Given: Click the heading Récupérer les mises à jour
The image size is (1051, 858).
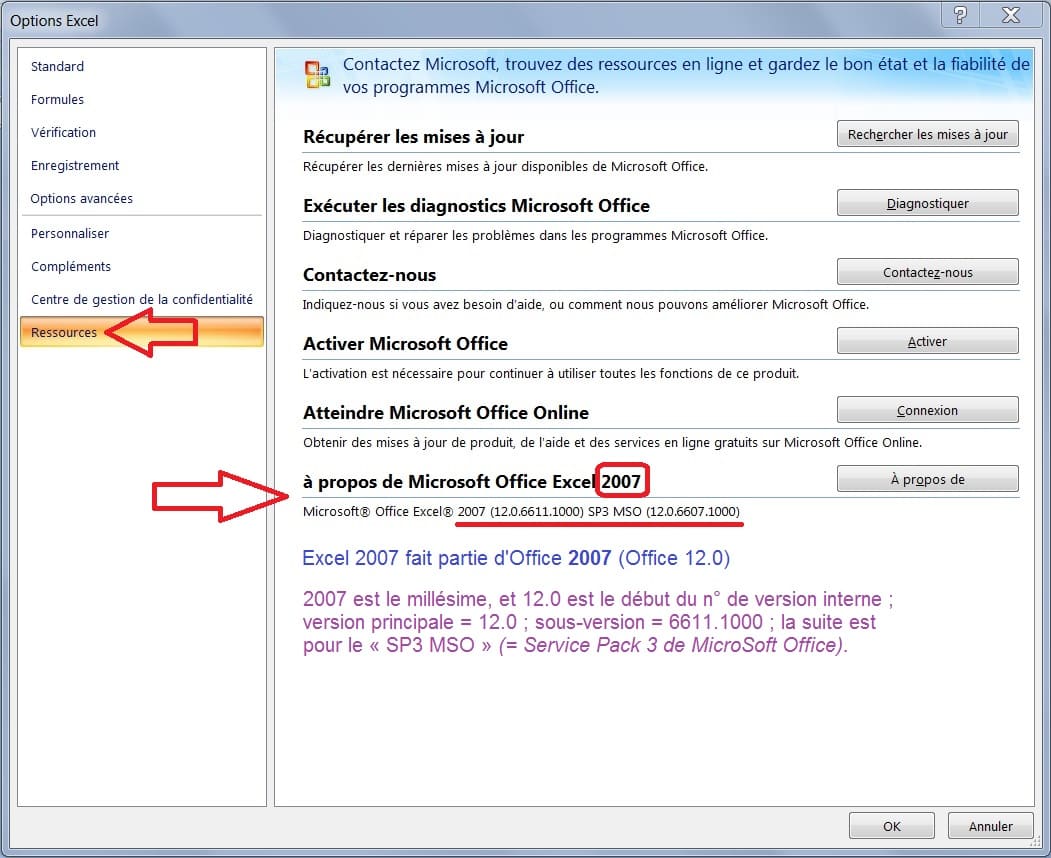Looking at the screenshot, I should 414,137.
